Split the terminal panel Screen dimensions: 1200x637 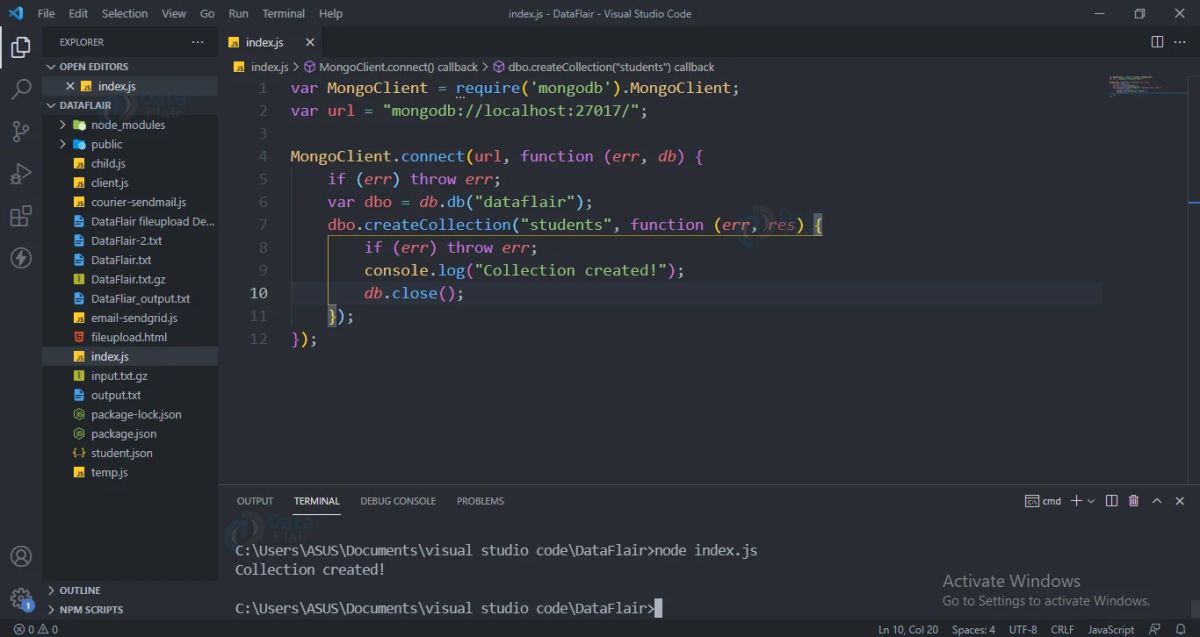(1112, 501)
